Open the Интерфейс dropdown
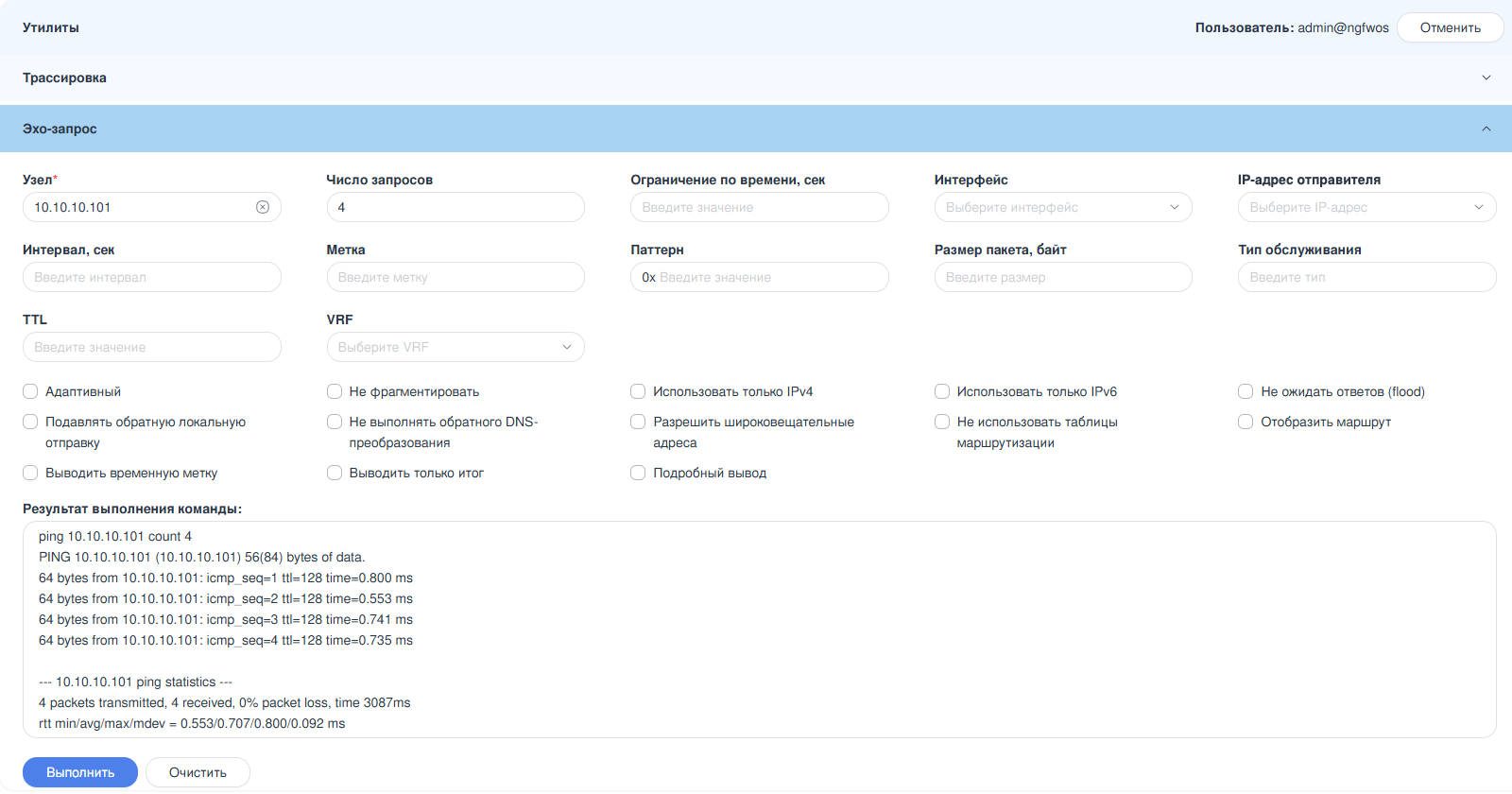This screenshot has height=794, width=1512. pyautogui.click(x=1063, y=207)
